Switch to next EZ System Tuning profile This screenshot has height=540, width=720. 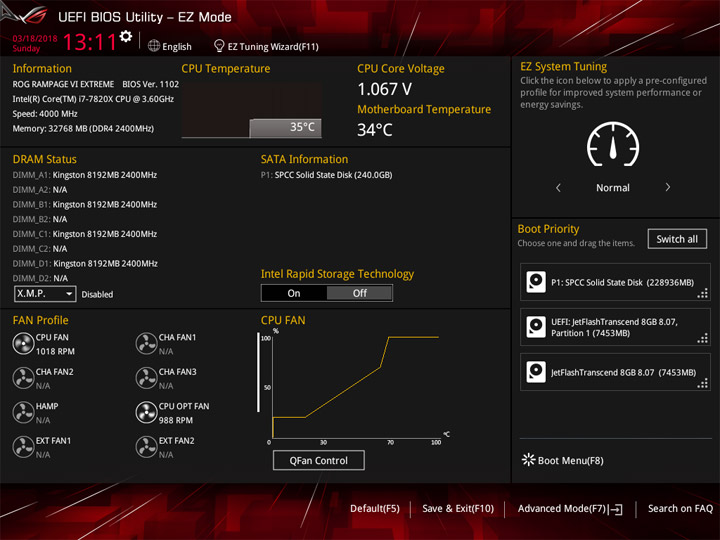(668, 187)
